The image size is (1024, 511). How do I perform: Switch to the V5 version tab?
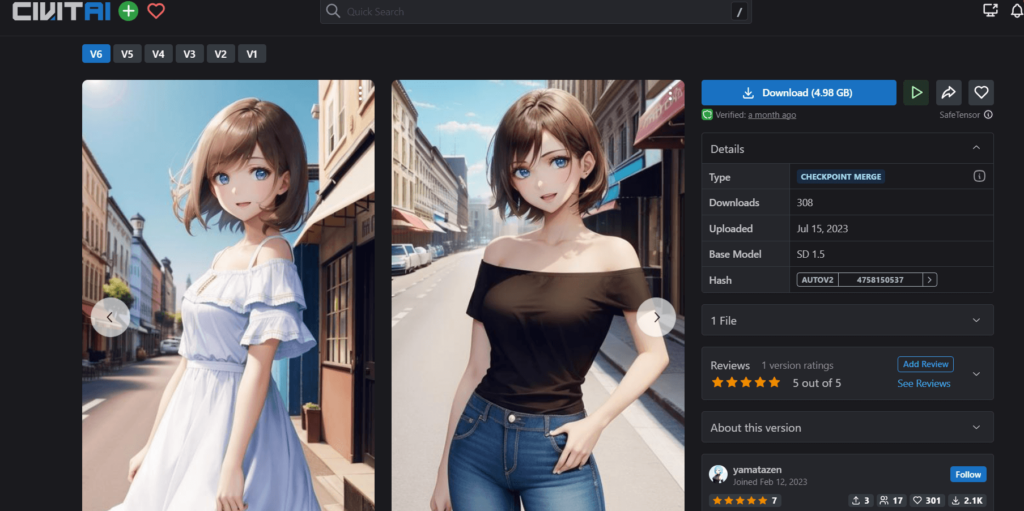pyautogui.click(x=127, y=54)
